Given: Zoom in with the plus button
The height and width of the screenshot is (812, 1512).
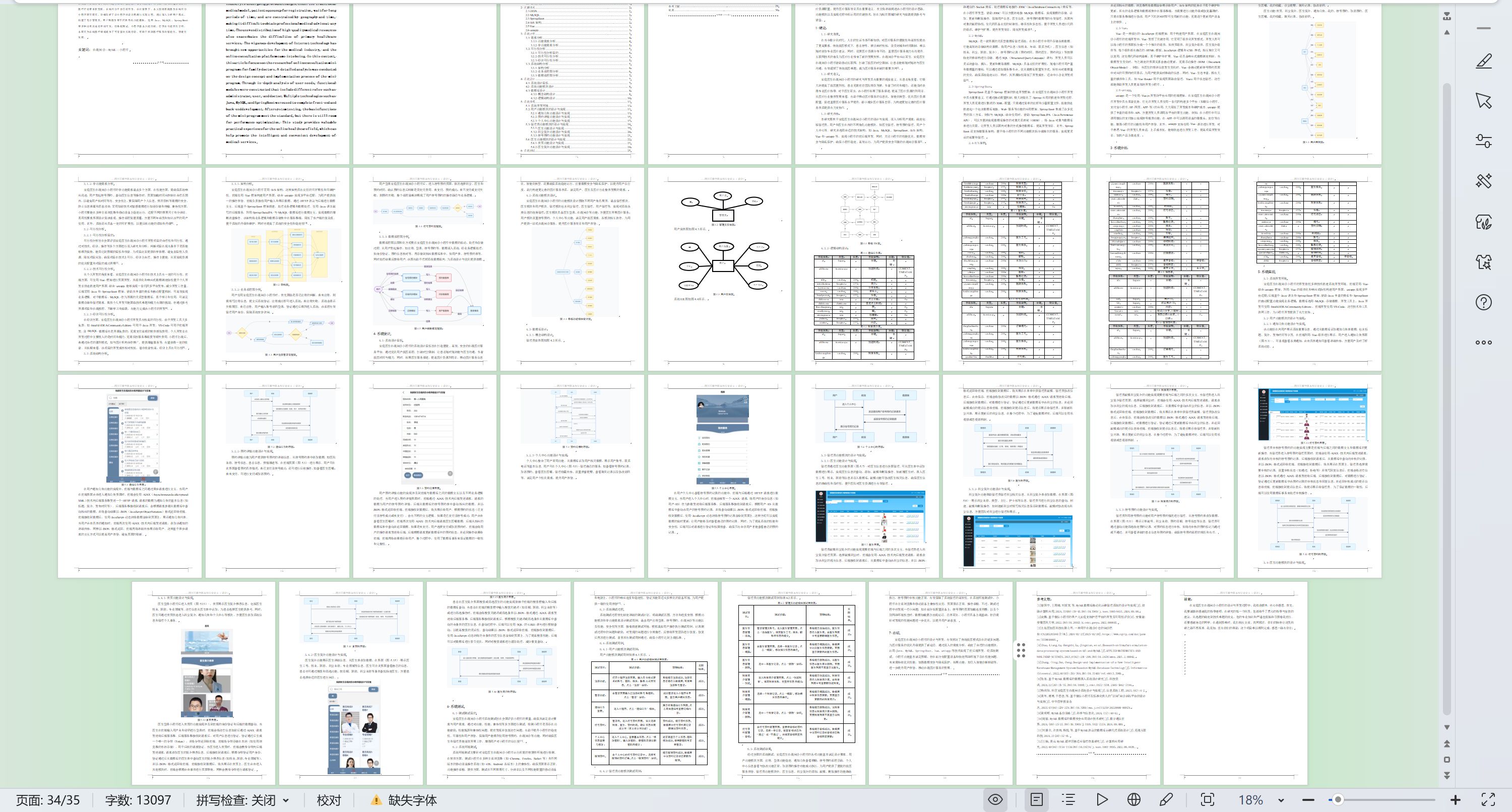Looking at the screenshot, I should pos(1455,800).
